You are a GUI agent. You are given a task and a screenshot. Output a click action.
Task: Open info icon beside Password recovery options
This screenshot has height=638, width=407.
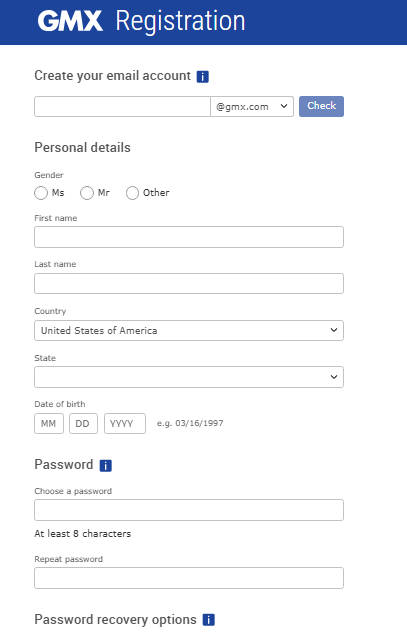click(x=209, y=620)
